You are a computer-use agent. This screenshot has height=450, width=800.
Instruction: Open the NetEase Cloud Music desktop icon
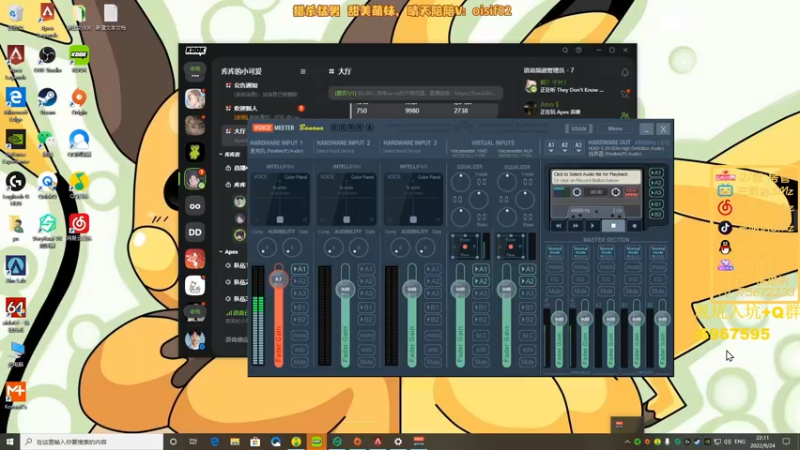pos(79,228)
